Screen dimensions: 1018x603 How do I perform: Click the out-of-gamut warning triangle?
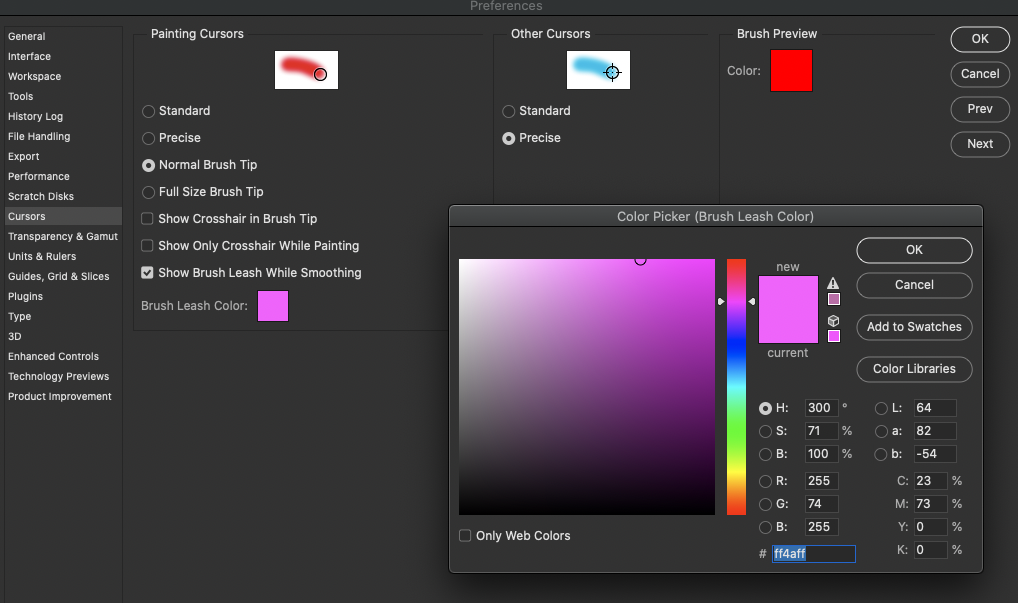pyautogui.click(x=833, y=284)
